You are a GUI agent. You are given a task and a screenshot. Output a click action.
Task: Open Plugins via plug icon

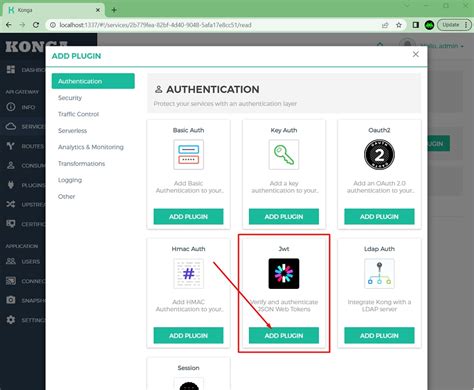[x=11, y=185]
